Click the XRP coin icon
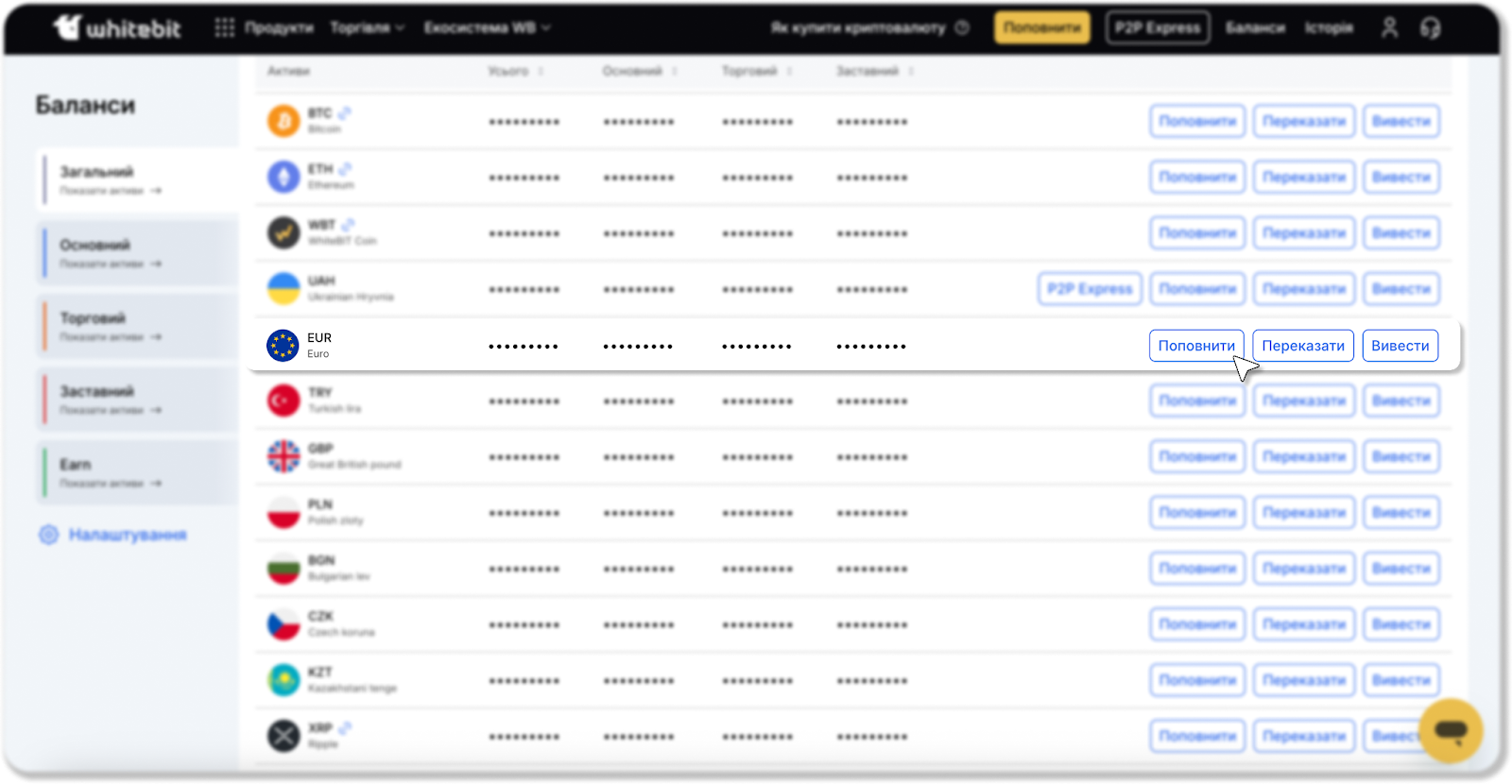1512x784 pixels. pyautogui.click(x=283, y=736)
